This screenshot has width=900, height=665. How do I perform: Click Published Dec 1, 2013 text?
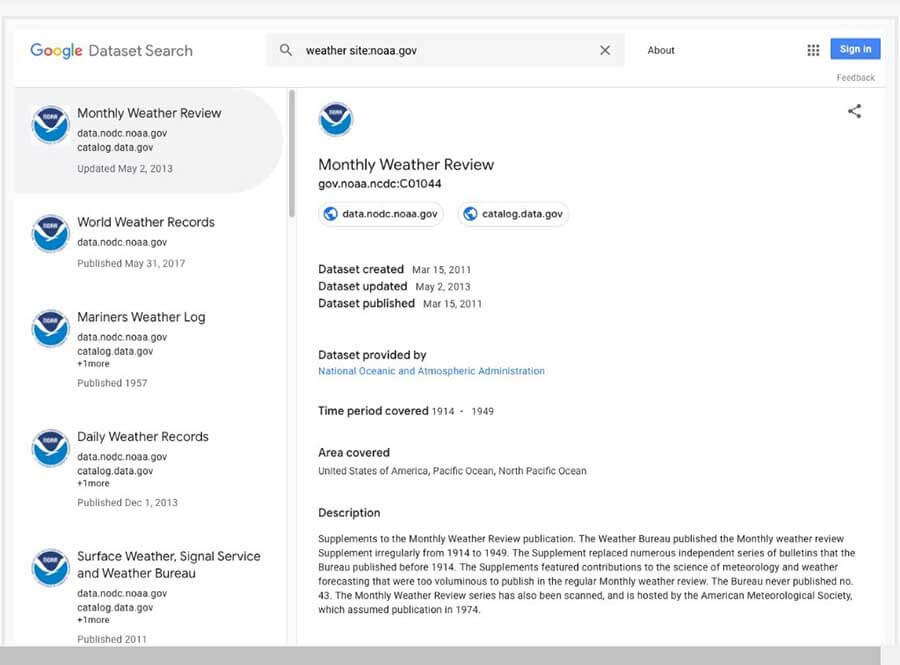(x=127, y=503)
